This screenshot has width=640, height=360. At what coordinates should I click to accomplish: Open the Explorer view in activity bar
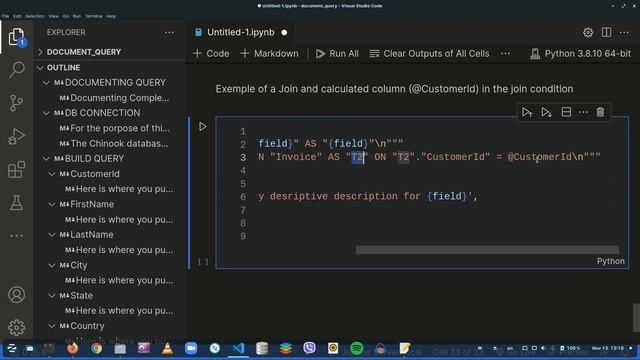[16, 37]
